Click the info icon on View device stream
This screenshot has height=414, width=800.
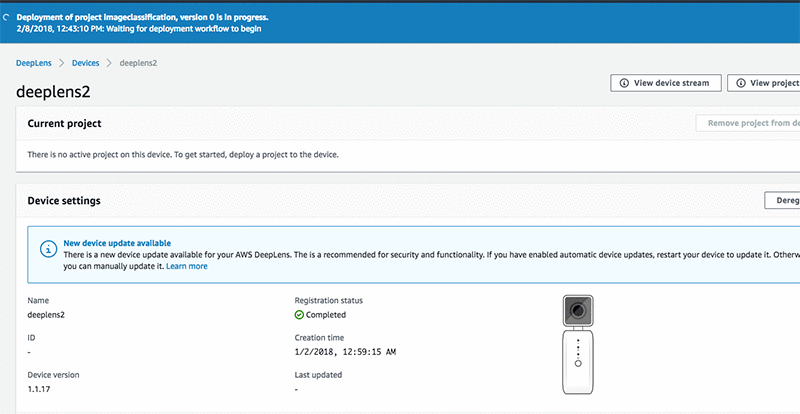pos(624,83)
